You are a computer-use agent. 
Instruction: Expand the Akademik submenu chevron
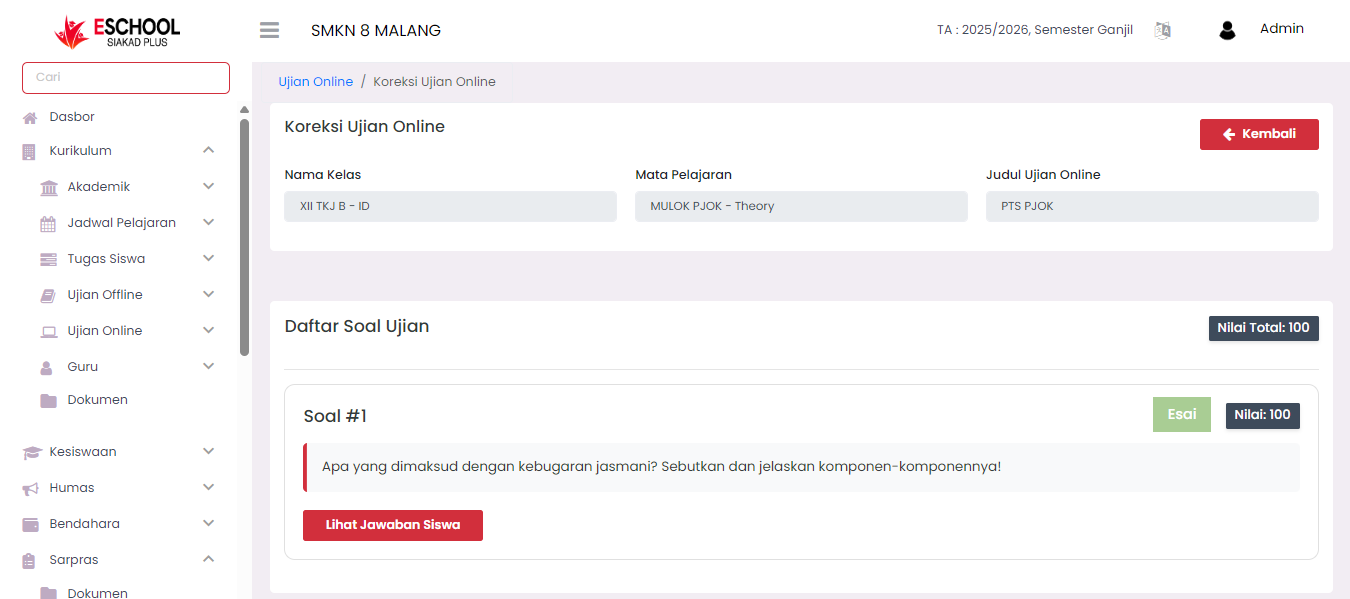[x=208, y=187]
